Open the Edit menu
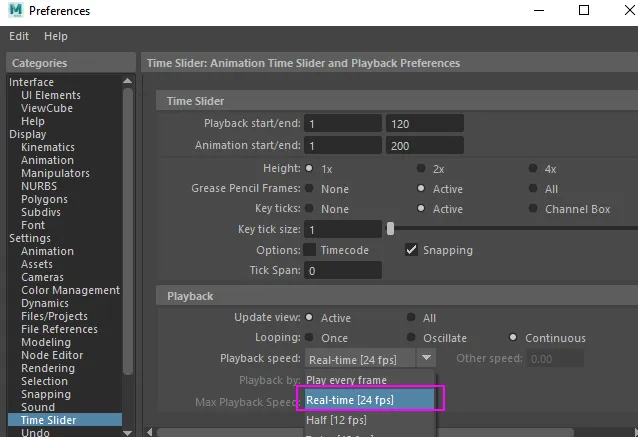The height and width of the screenshot is (437, 638). coord(19,36)
